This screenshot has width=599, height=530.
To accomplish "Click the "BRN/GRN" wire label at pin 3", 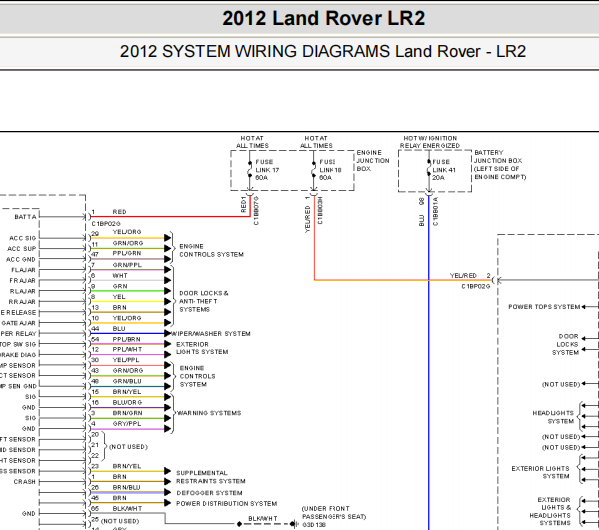I will pos(127,413).
